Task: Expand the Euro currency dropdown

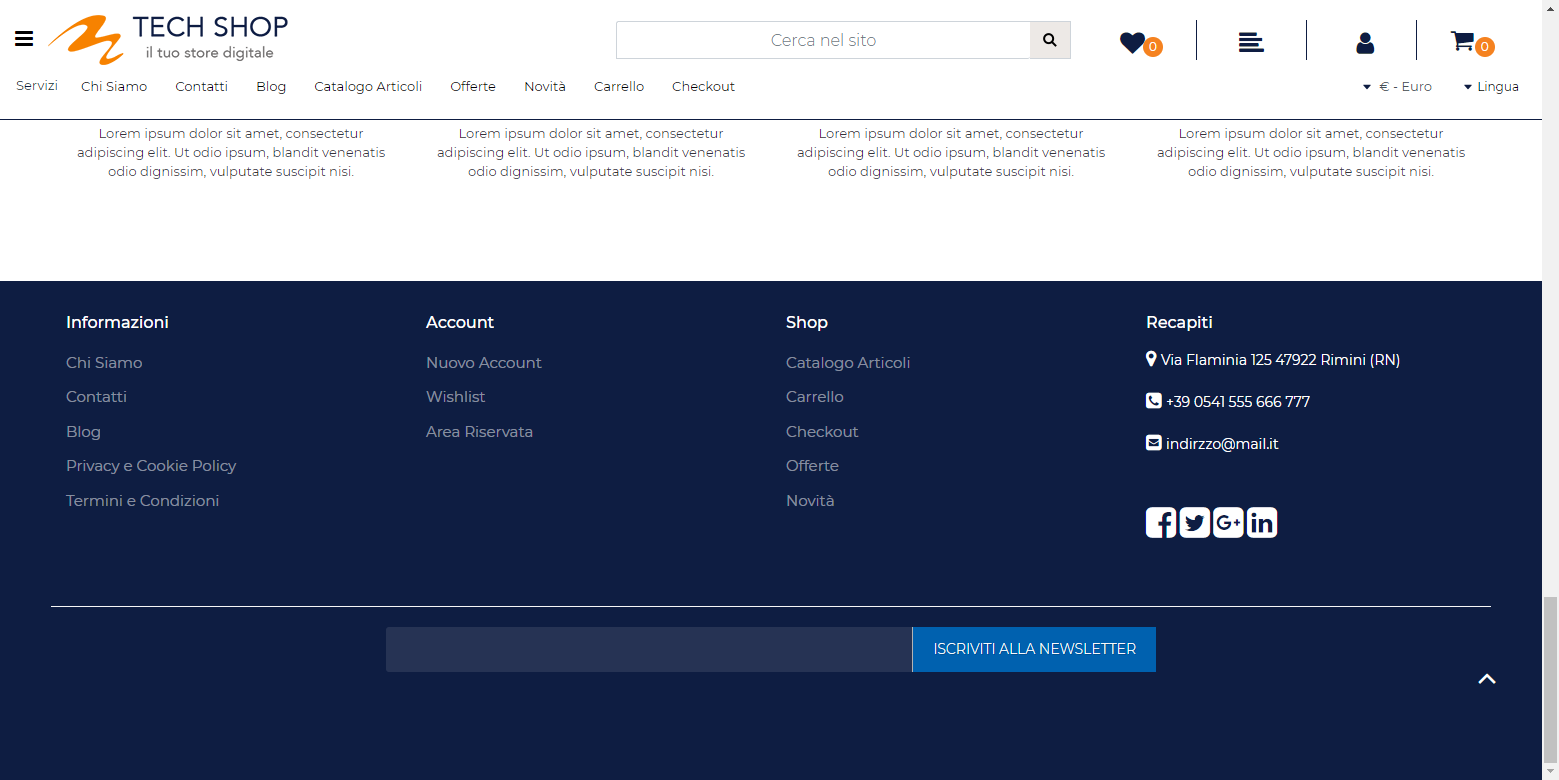Action: pos(1397,87)
